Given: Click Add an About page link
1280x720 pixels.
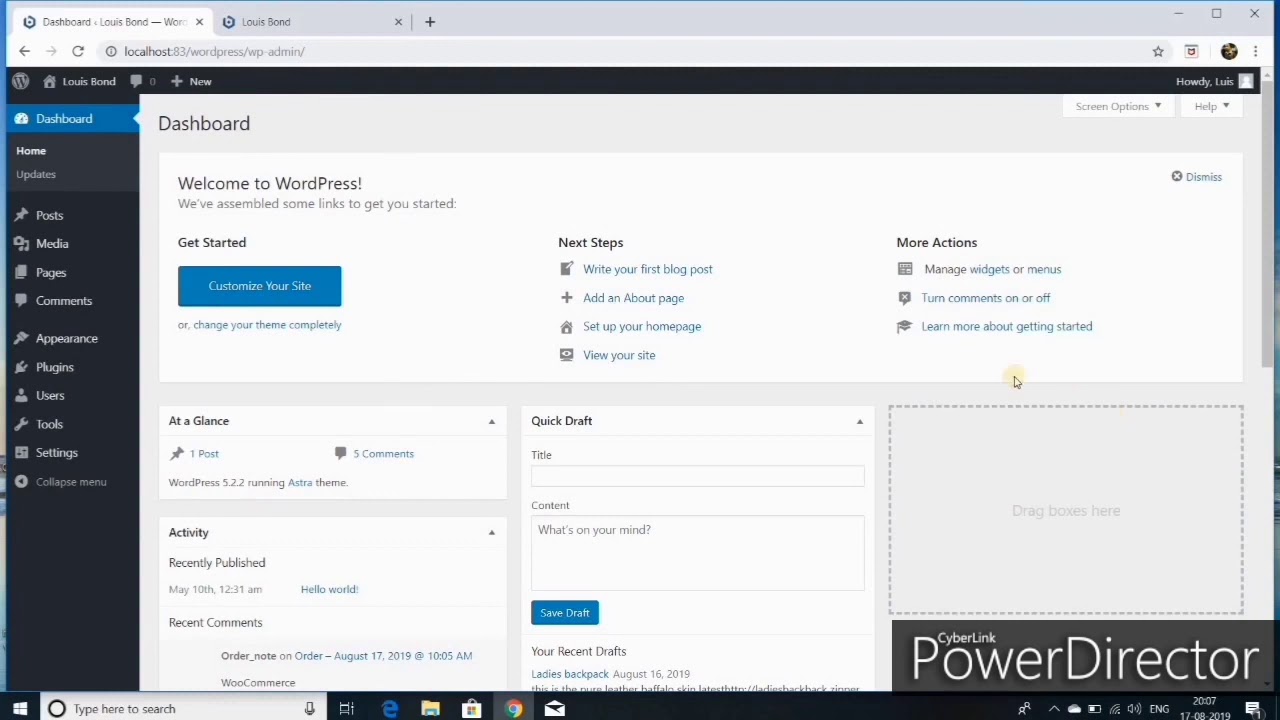Looking at the screenshot, I should click(634, 298).
